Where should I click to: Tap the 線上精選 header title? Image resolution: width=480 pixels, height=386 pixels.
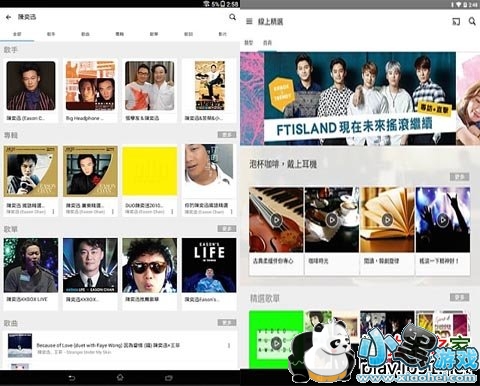[270, 22]
